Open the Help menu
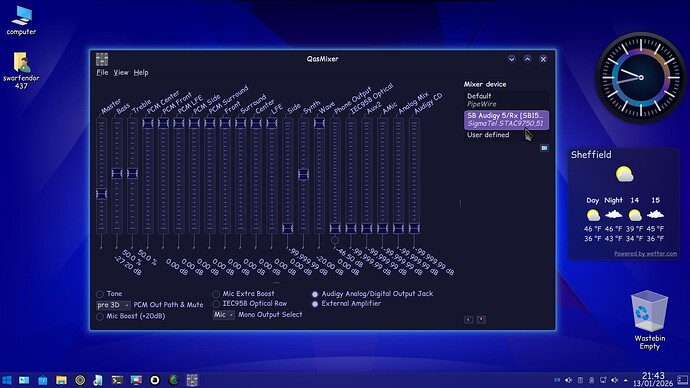Image resolution: width=690 pixels, height=388 pixels. pos(141,73)
